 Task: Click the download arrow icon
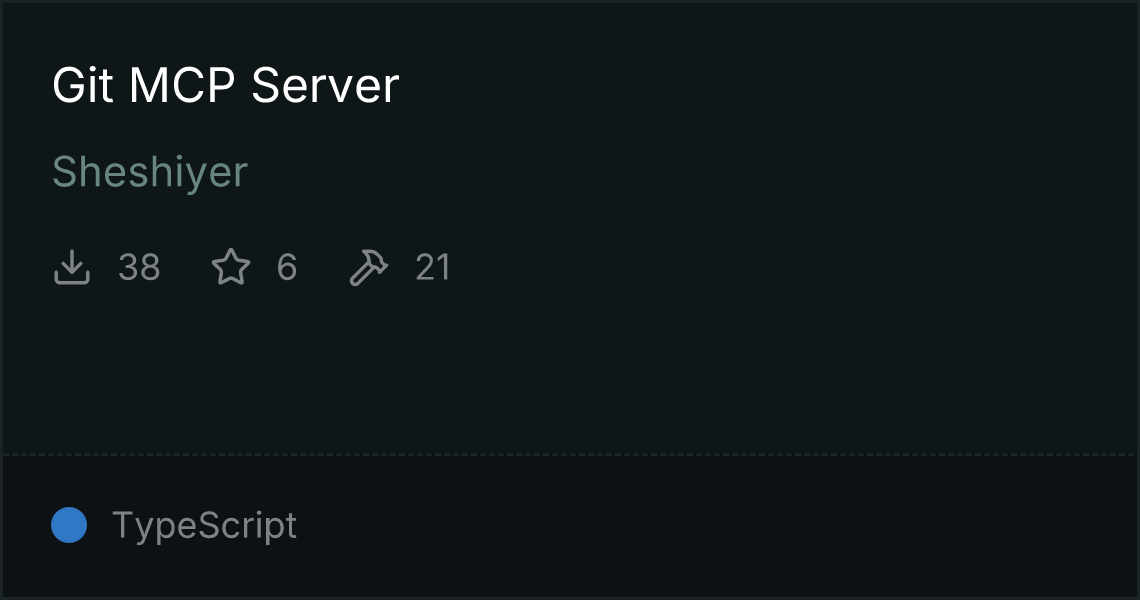click(x=71, y=267)
